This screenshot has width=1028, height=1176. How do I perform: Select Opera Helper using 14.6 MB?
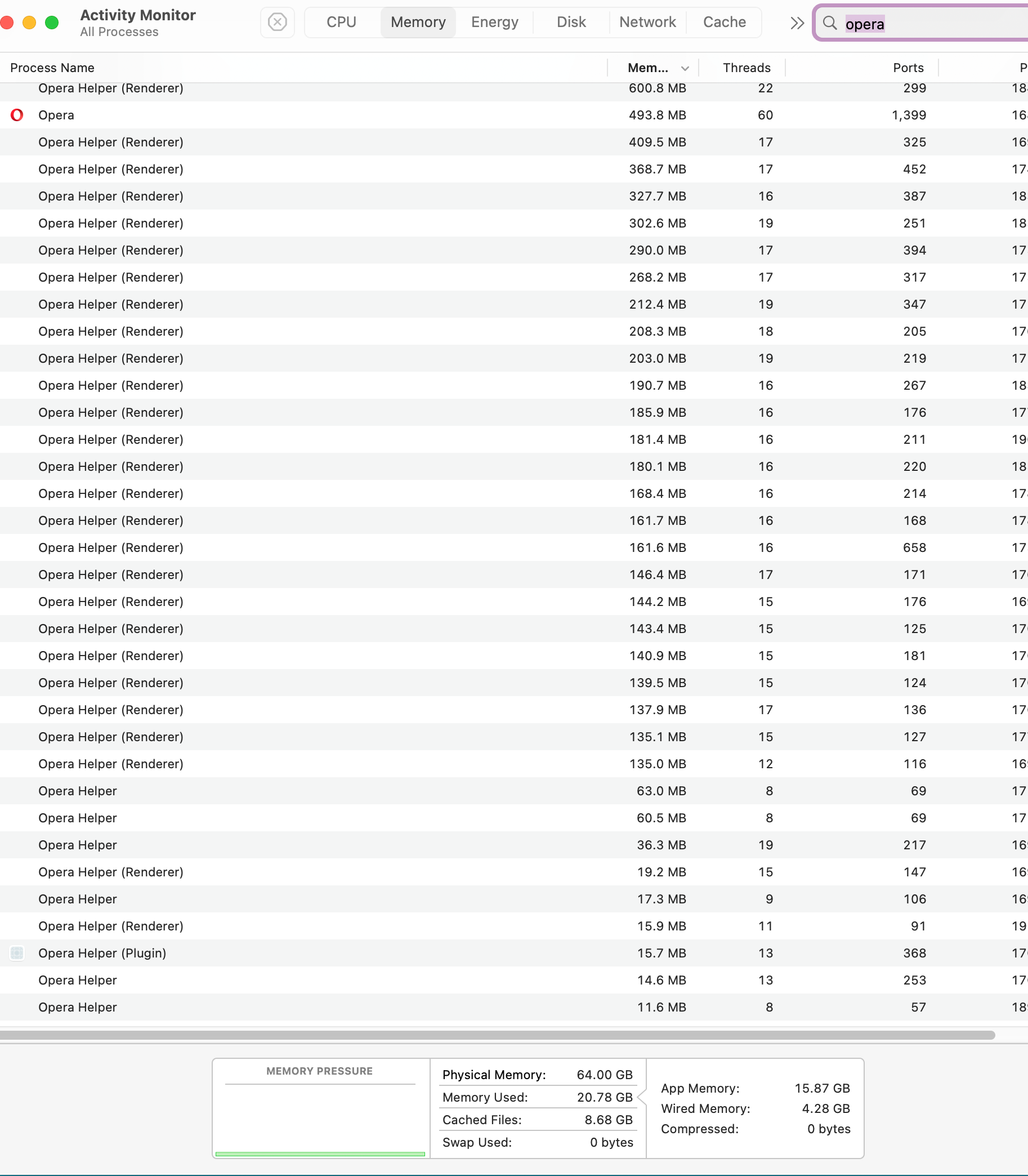coord(514,979)
